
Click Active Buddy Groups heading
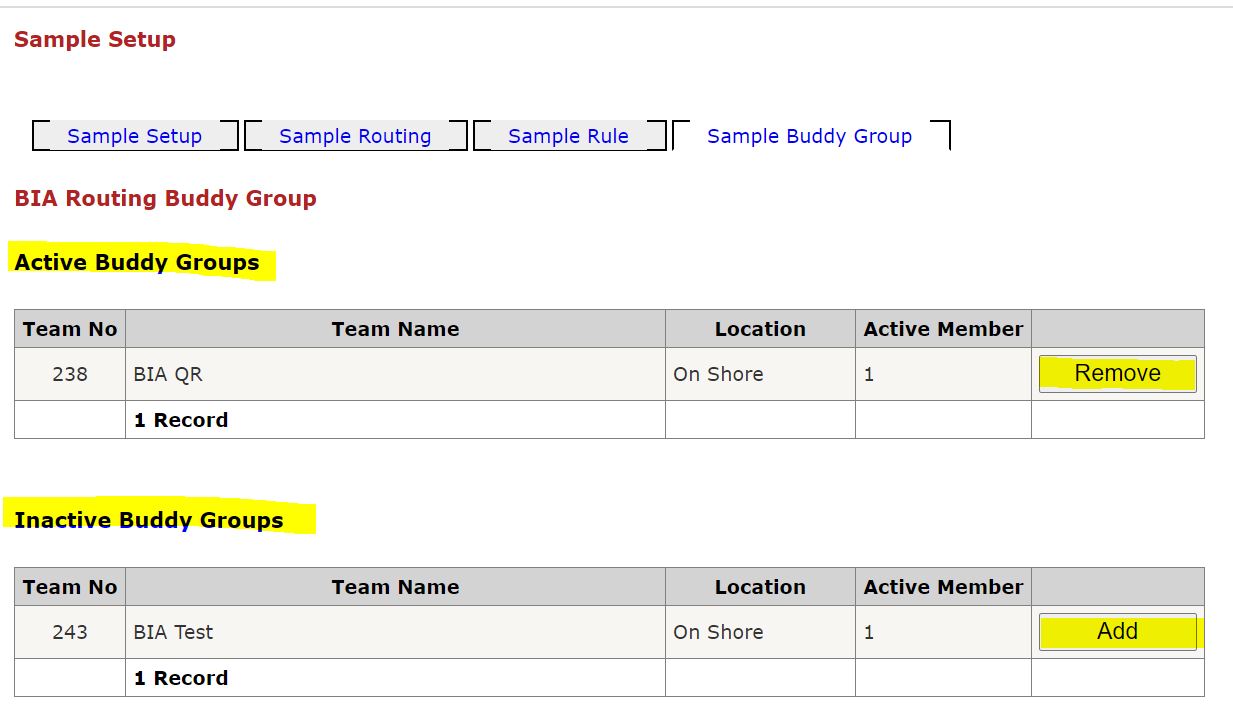pyautogui.click(x=137, y=263)
